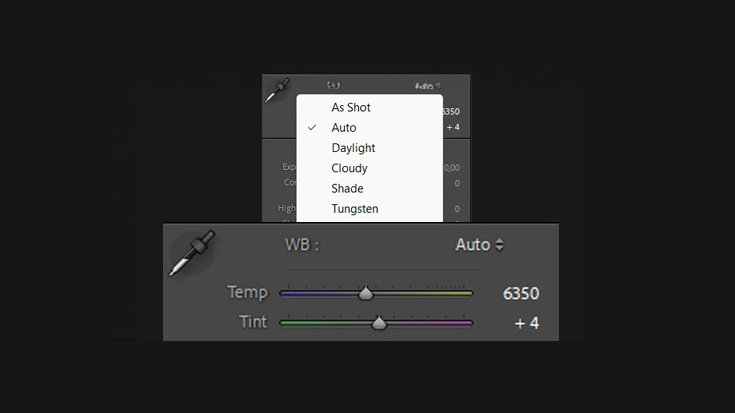Open the small Auto dropdown above the menu
Viewport: 735px width, 413px height.
pyautogui.click(x=428, y=86)
